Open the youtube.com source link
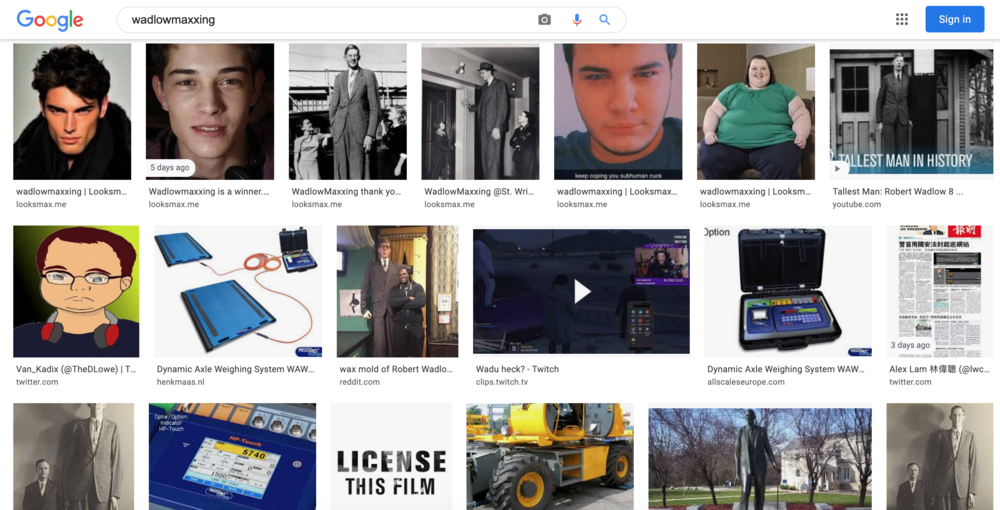This screenshot has width=1000, height=510. click(857, 205)
